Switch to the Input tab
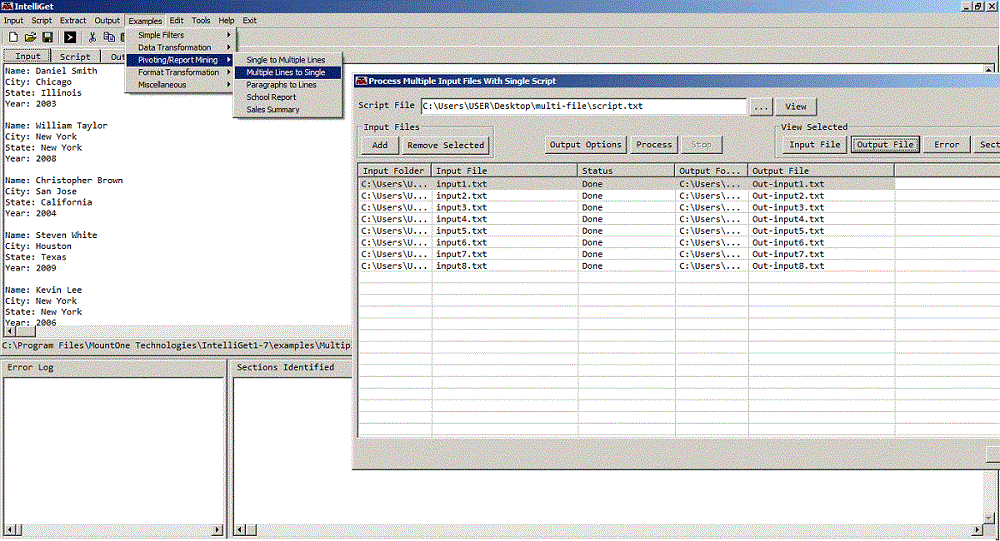Image resolution: width=1000 pixels, height=541 pixels. [x=27, y=56]
